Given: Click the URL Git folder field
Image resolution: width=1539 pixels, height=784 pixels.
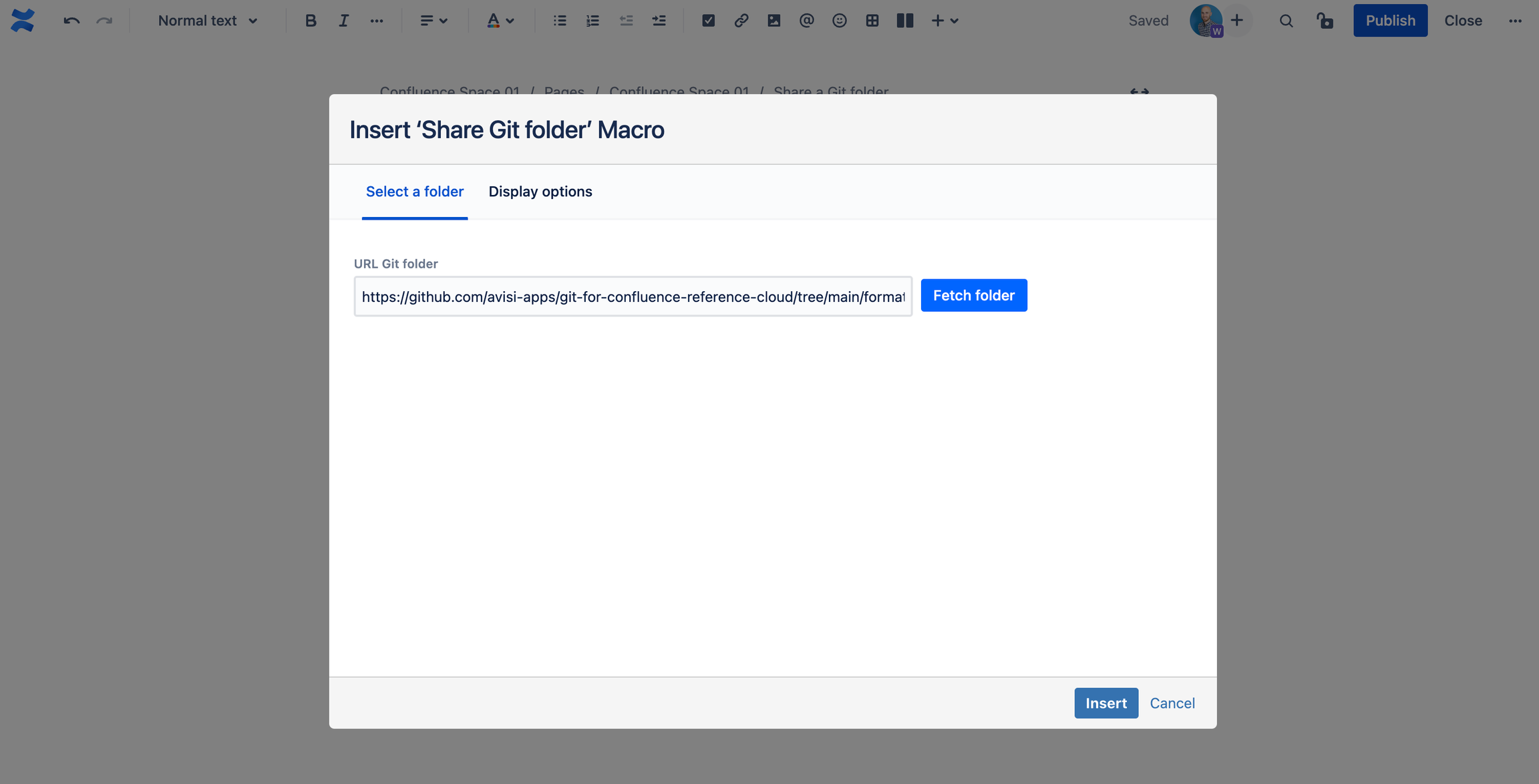Looking at the screenshot, I should [x=633, y=297].
